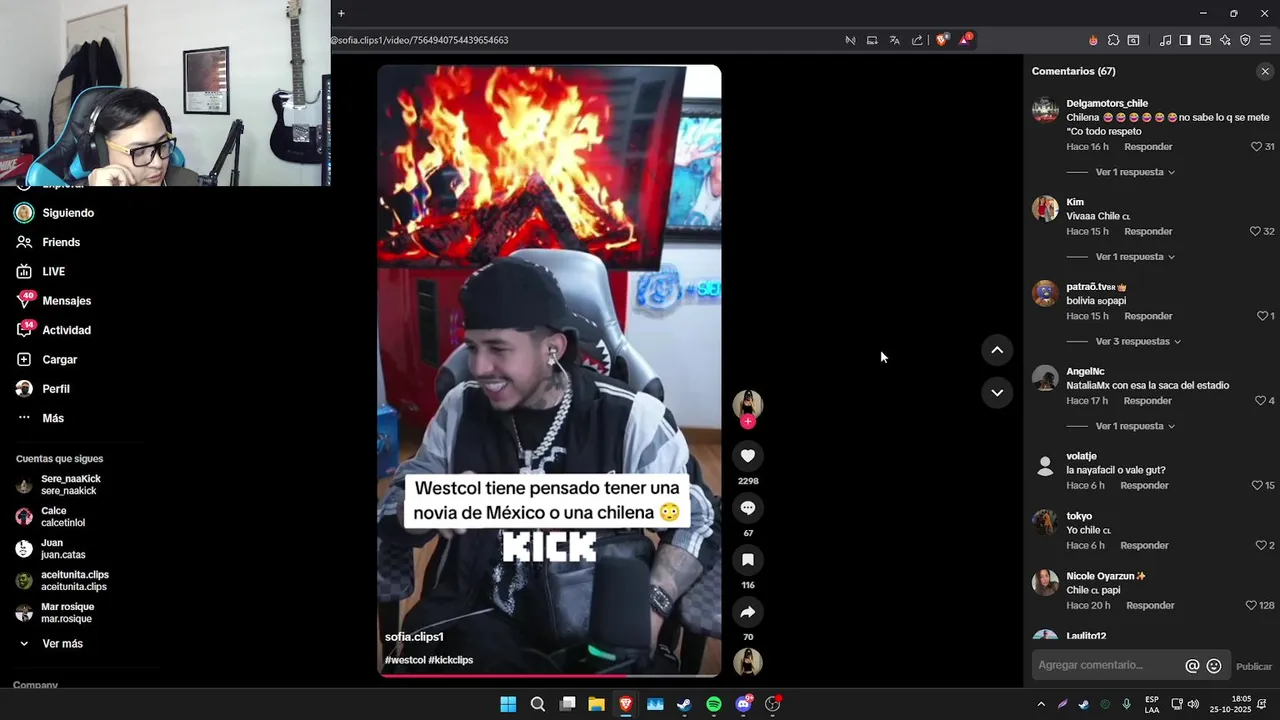Image resolution: width=1280 pixels, height=720 pixels.
Task: Open the creator avatar beside the video
Action: coord(747,404)
